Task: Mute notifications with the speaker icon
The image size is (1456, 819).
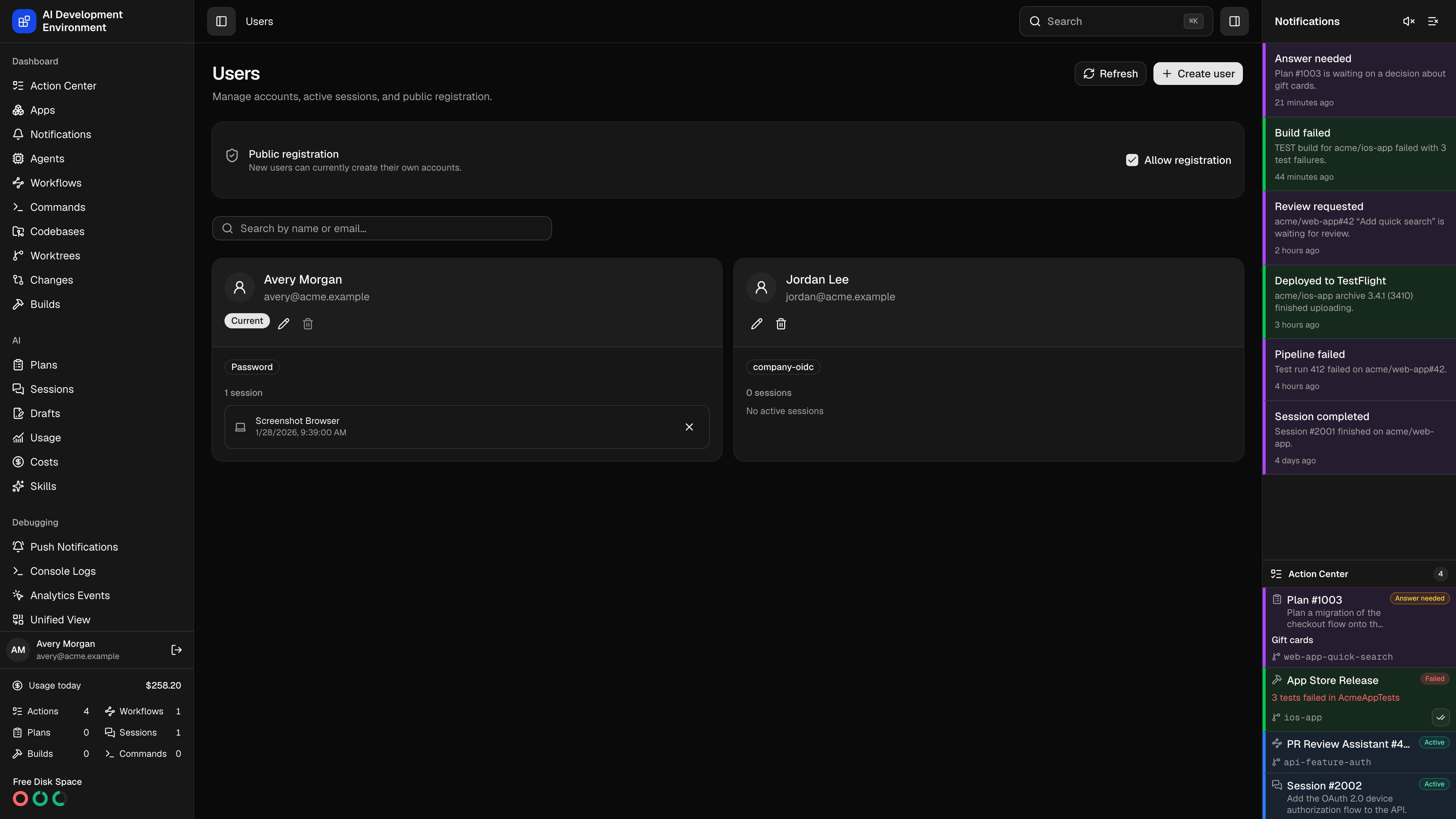Action: [1409, 22]
